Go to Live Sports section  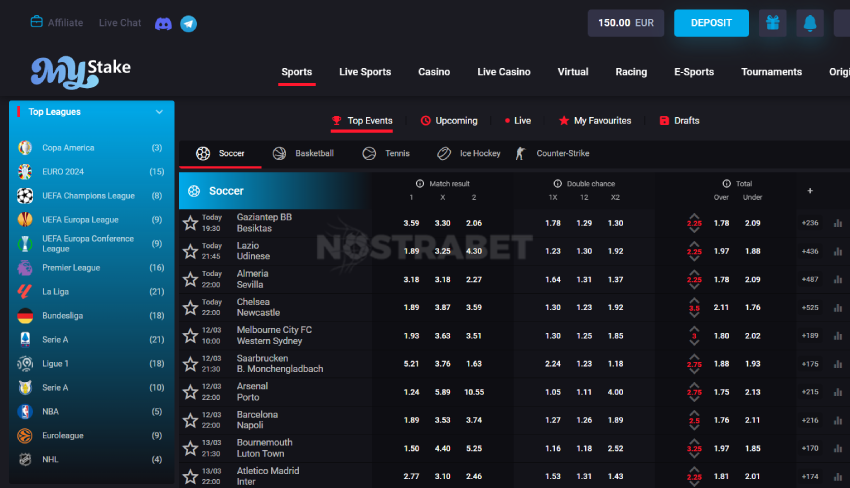[x=365, y=72]
